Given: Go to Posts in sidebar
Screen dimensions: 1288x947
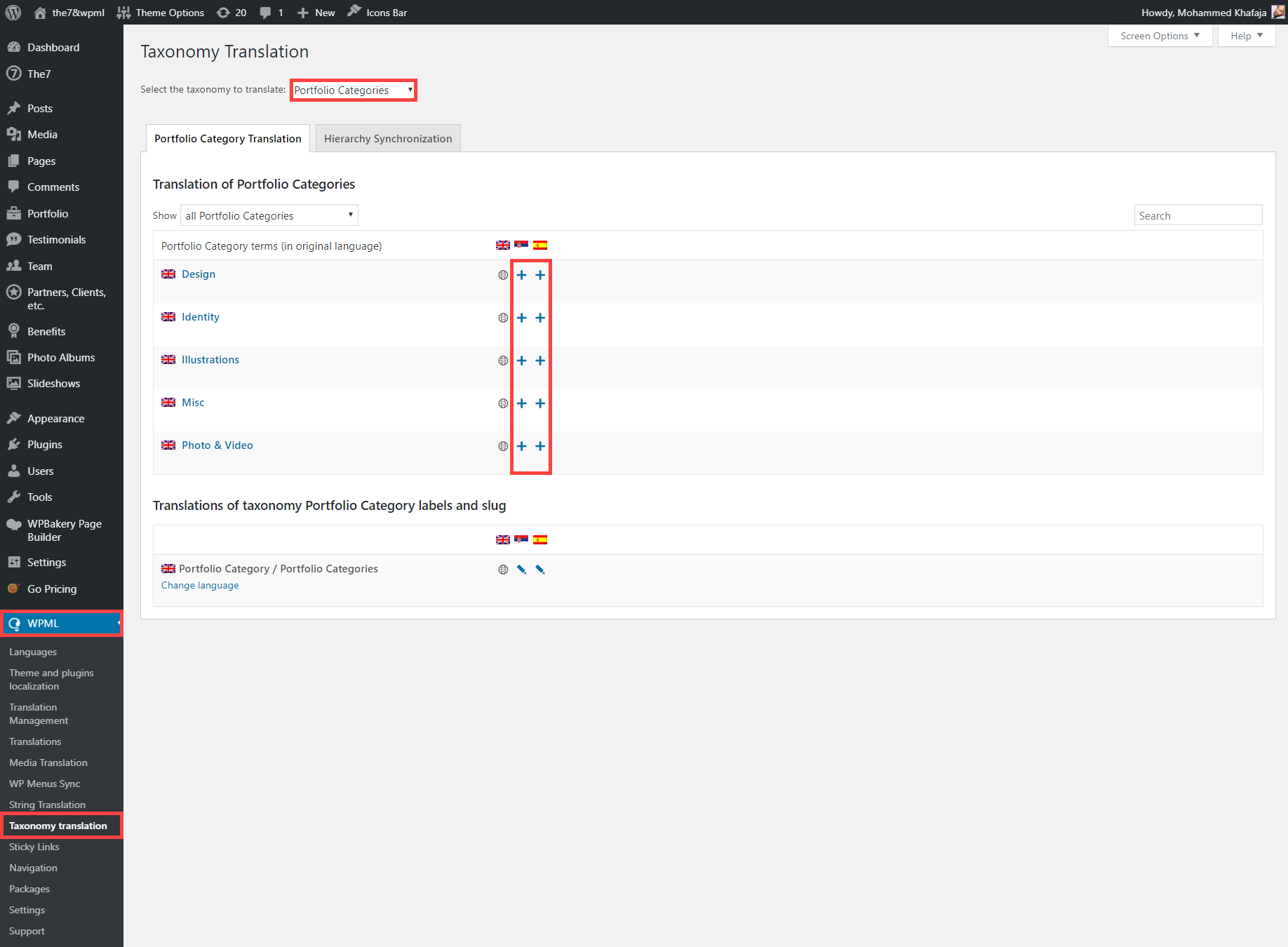Looking at the screenshot, I should pos(62,108).
